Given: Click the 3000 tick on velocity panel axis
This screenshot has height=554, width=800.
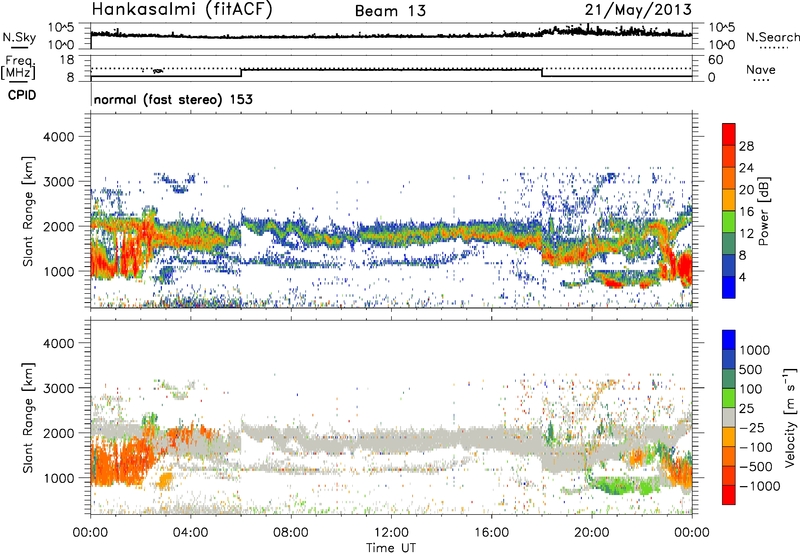Looking at the screenshot, I should tap(58, 388).
